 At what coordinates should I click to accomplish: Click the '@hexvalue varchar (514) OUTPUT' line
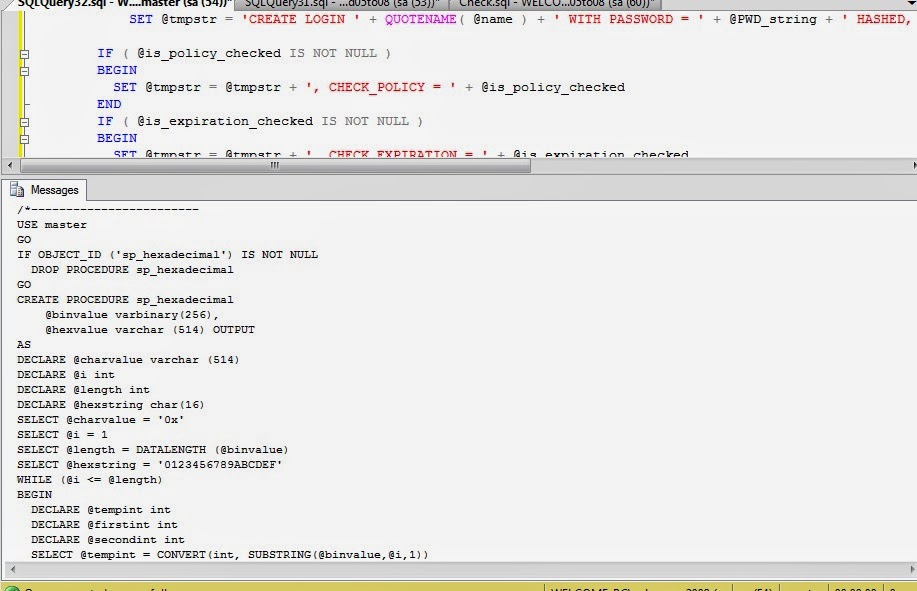[x=150, y=330]
